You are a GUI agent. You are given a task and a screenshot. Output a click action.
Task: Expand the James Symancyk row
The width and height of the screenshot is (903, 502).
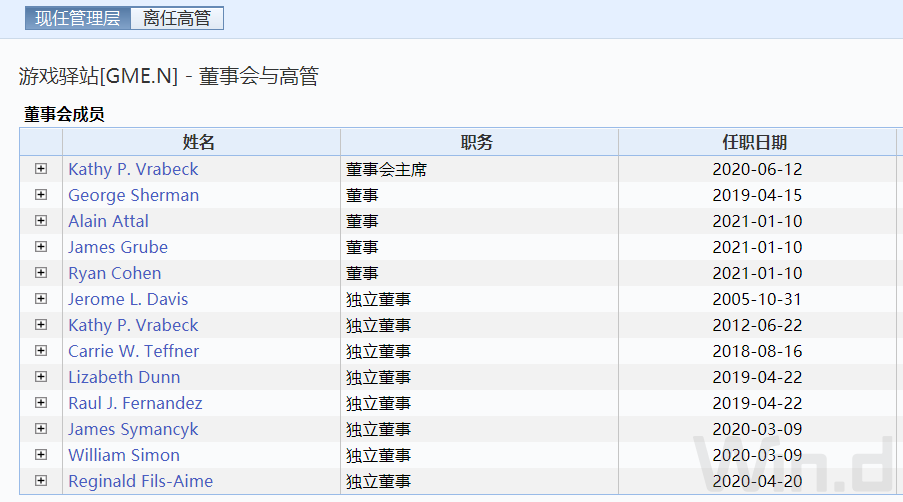(x=41, y=428)
